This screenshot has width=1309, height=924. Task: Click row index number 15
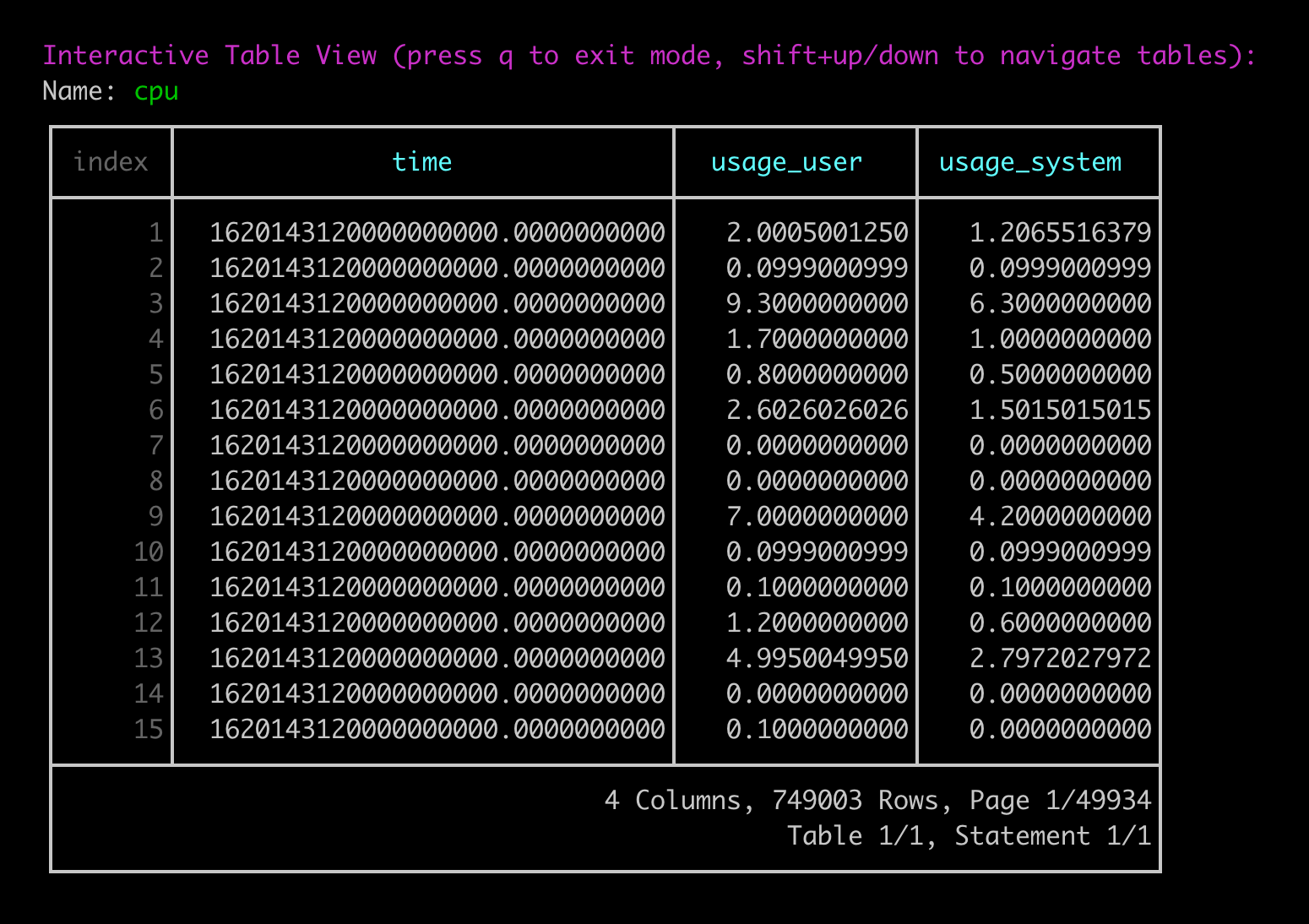click(x=149, y=729)
